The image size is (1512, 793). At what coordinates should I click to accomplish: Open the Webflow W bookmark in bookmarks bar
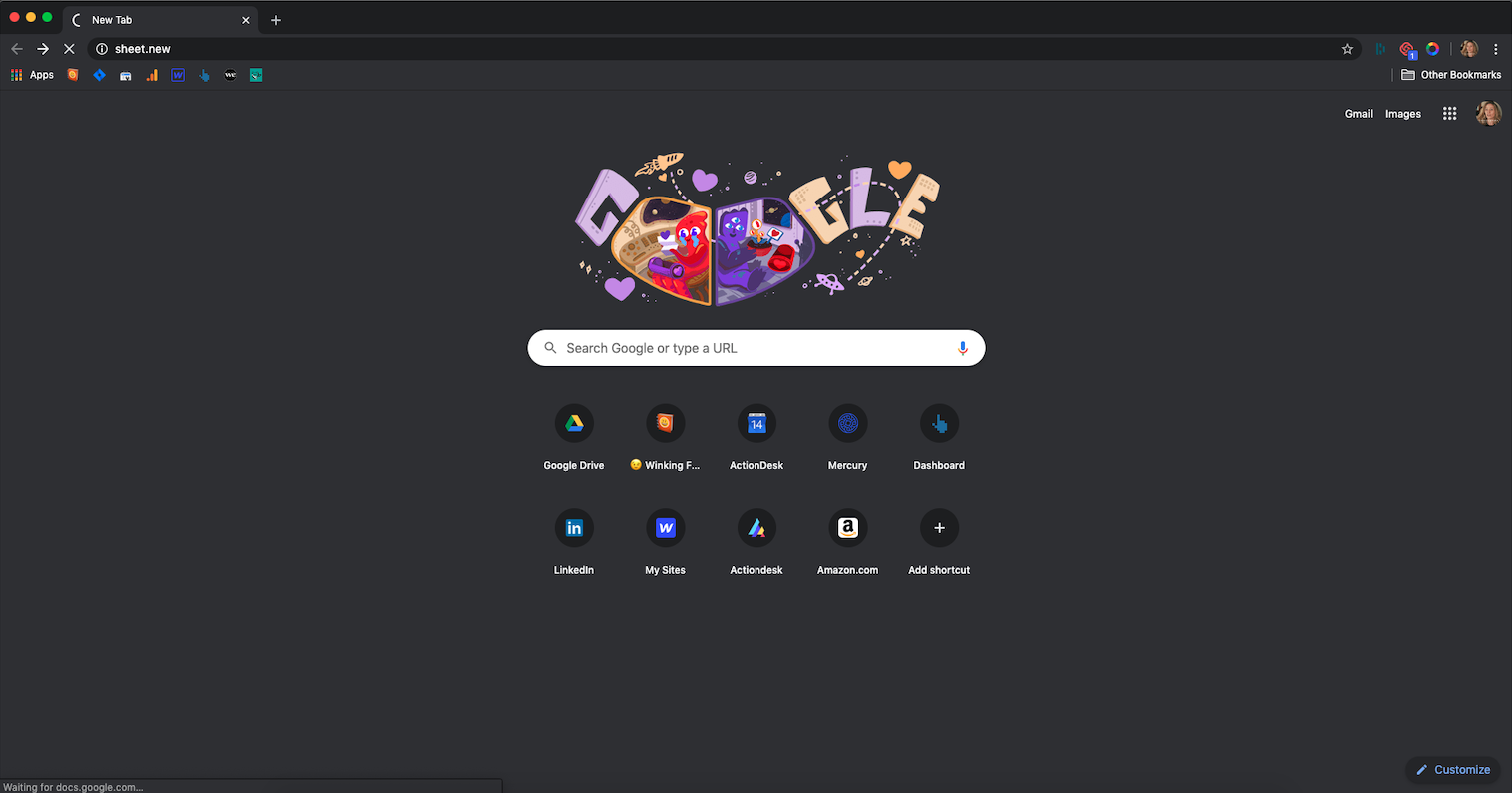pos(178,75)
